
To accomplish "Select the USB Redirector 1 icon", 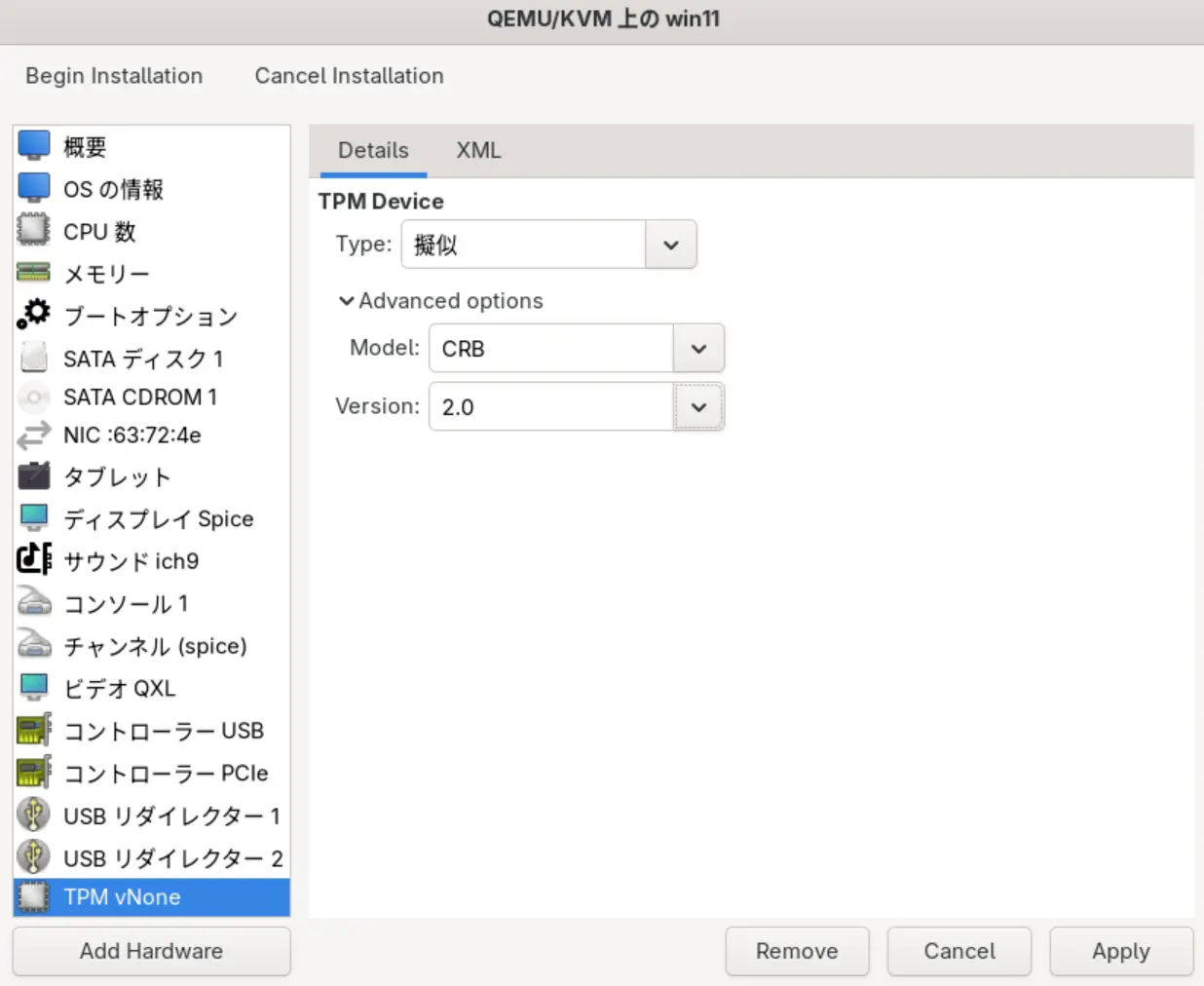I will (x=33, y=815).
